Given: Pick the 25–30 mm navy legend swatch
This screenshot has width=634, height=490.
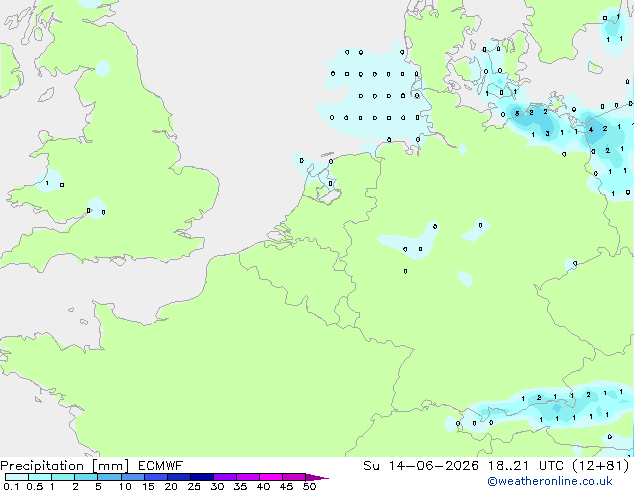Looking at the screenshot, I should pyautogui.click(x=202, y=477).
